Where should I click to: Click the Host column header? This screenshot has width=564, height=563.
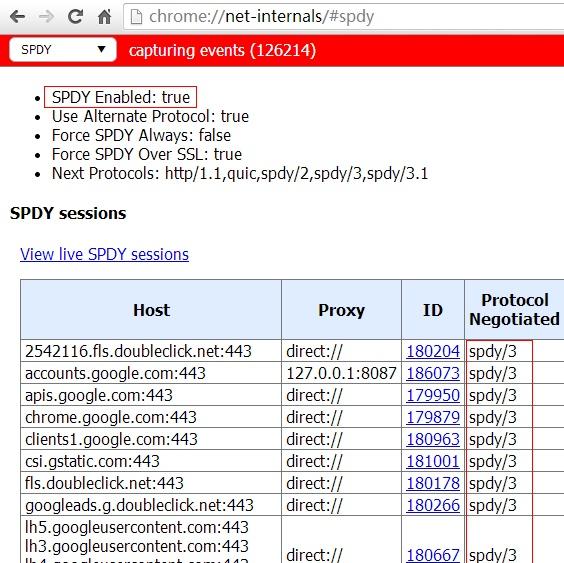151,310
